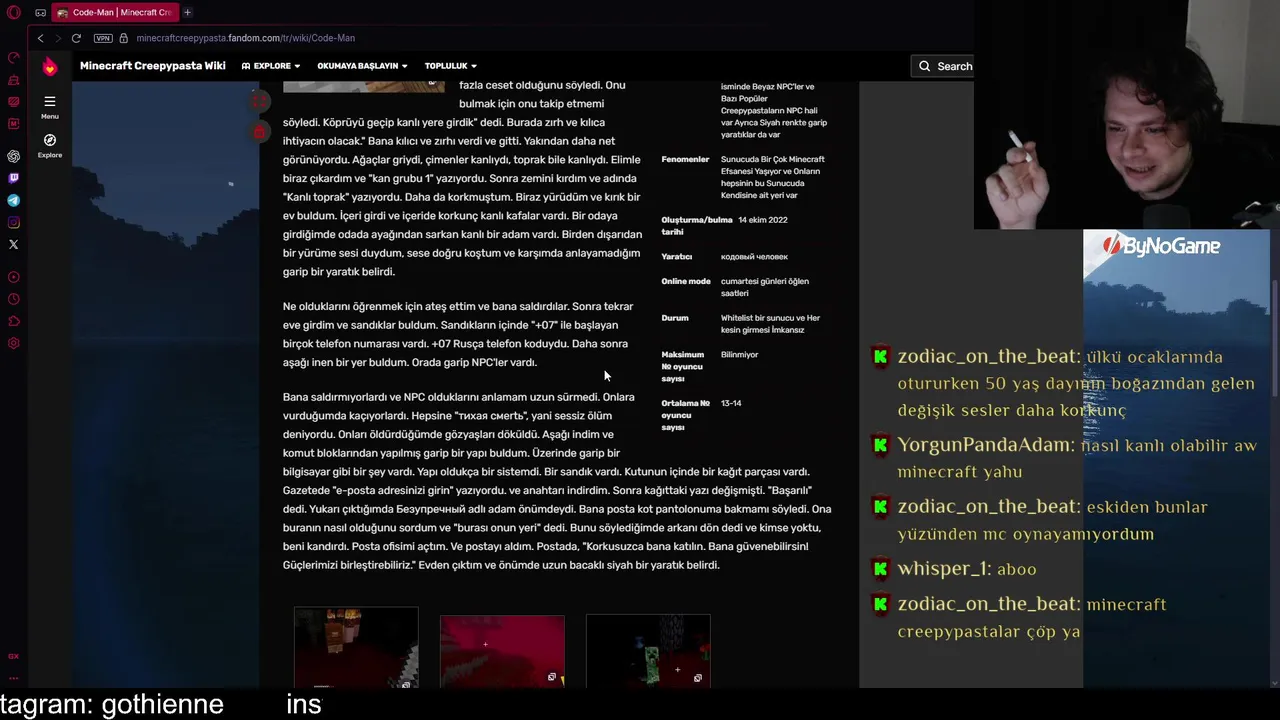1280x720 pixels.
Task: Click the infobox label 'Online mode'
Action: [x=686, y=282]
